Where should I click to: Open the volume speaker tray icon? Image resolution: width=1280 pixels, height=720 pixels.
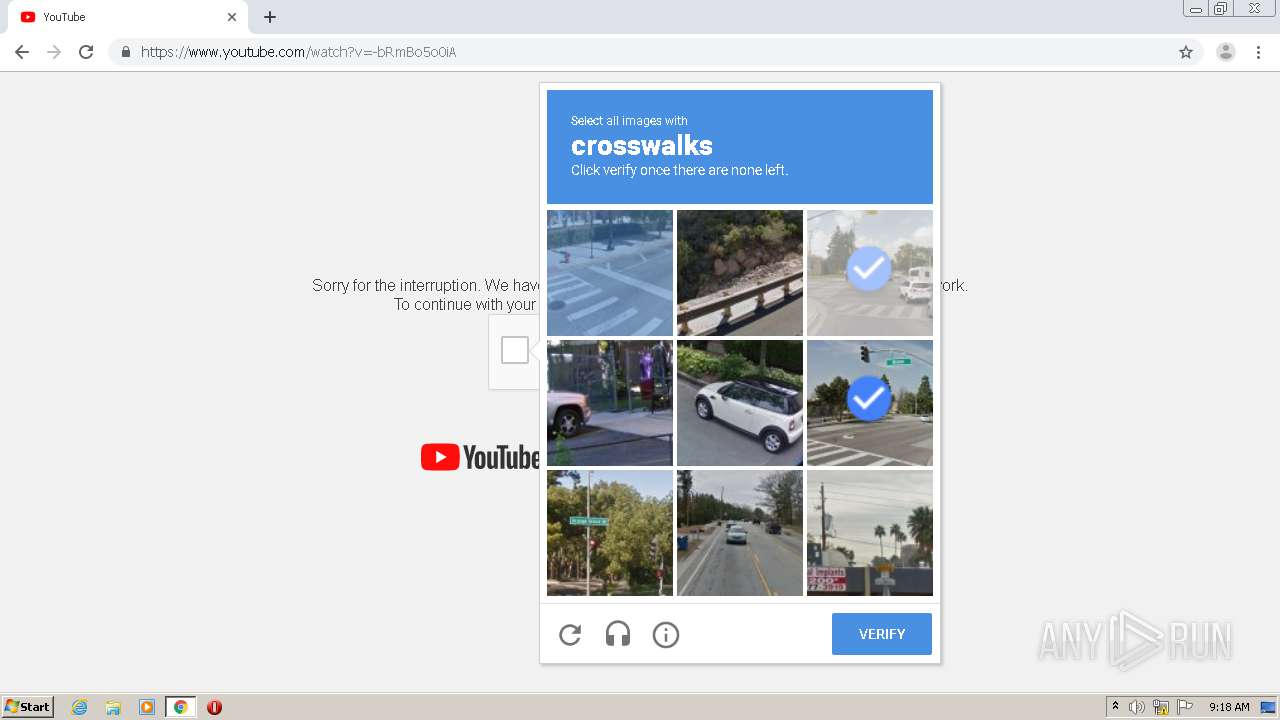click(x=1137, y=707)
